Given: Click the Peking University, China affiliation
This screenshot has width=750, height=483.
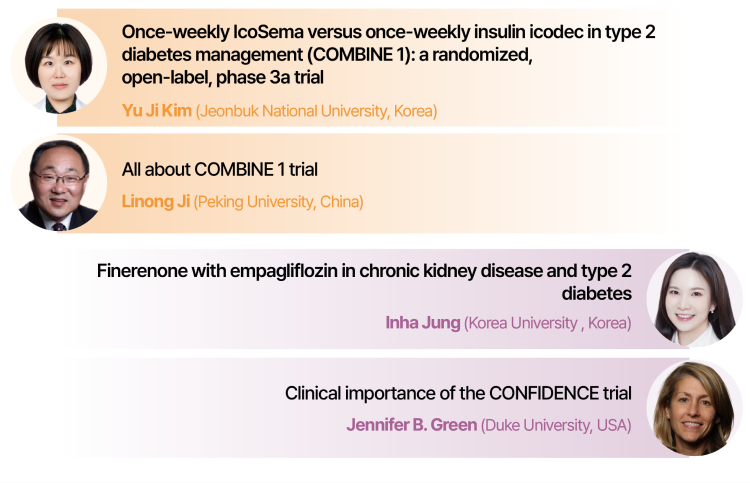Looking at the screenshot, I should pyautogui.click(x=279, y=201).
